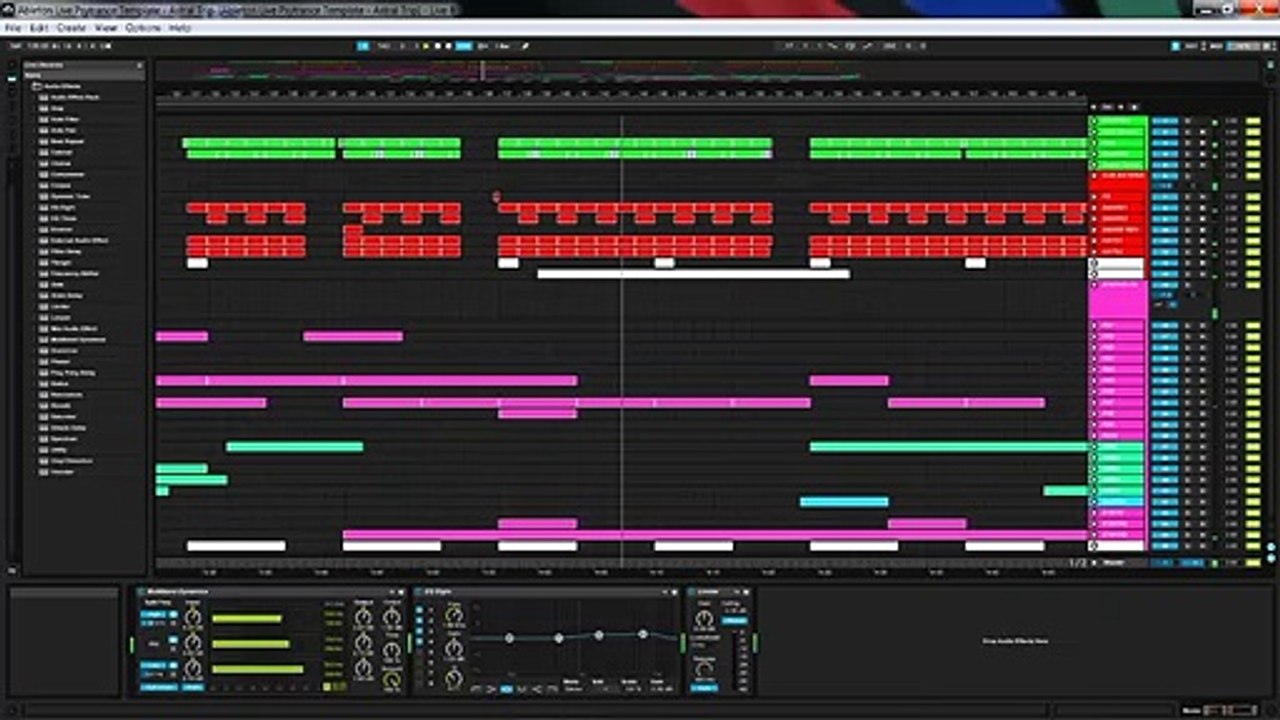Viewport: 1280px width, 720px height.
Task: Open the Options menu
Action: 143,28
